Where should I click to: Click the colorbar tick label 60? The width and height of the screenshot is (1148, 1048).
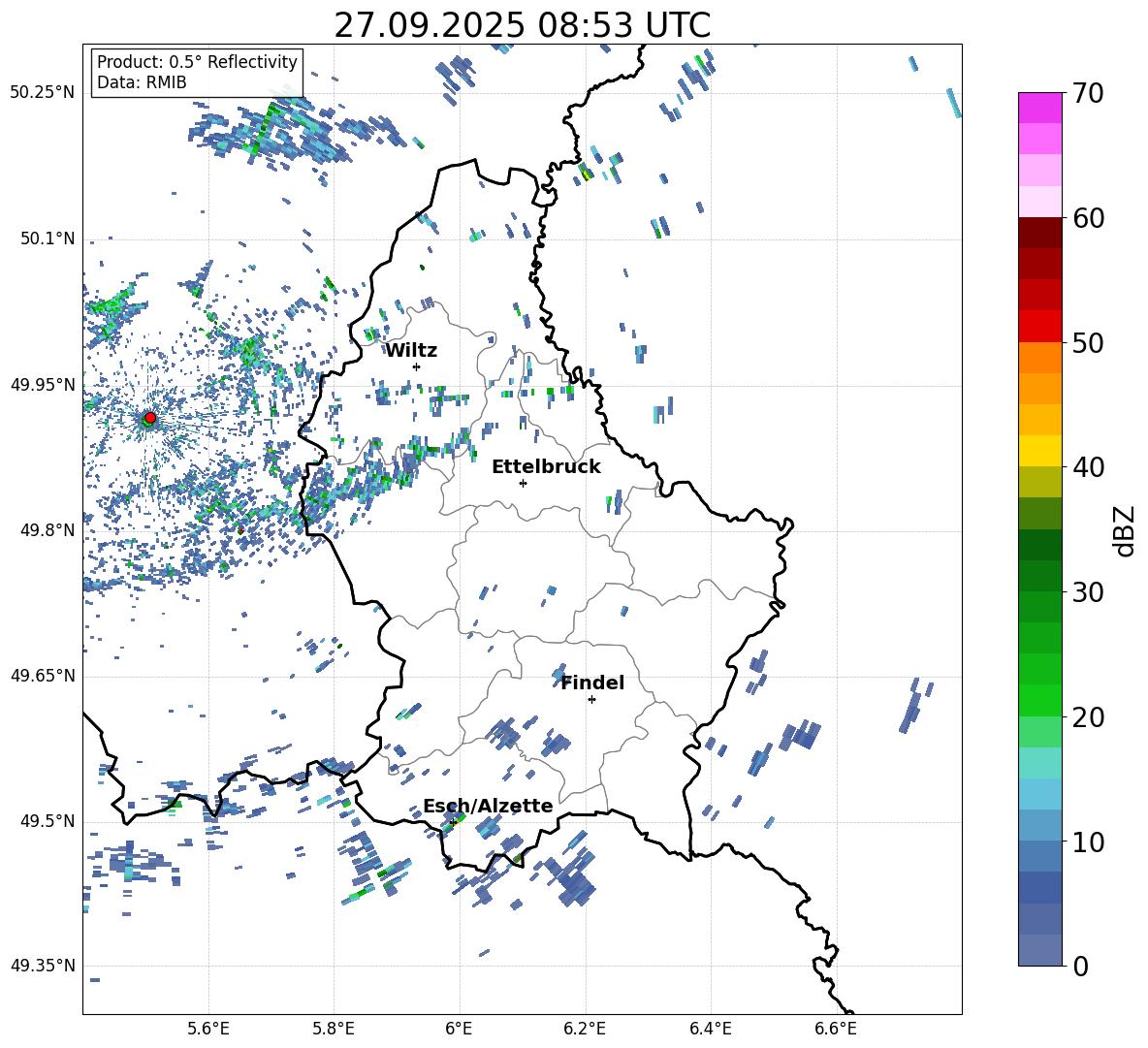pos(1088,218)
